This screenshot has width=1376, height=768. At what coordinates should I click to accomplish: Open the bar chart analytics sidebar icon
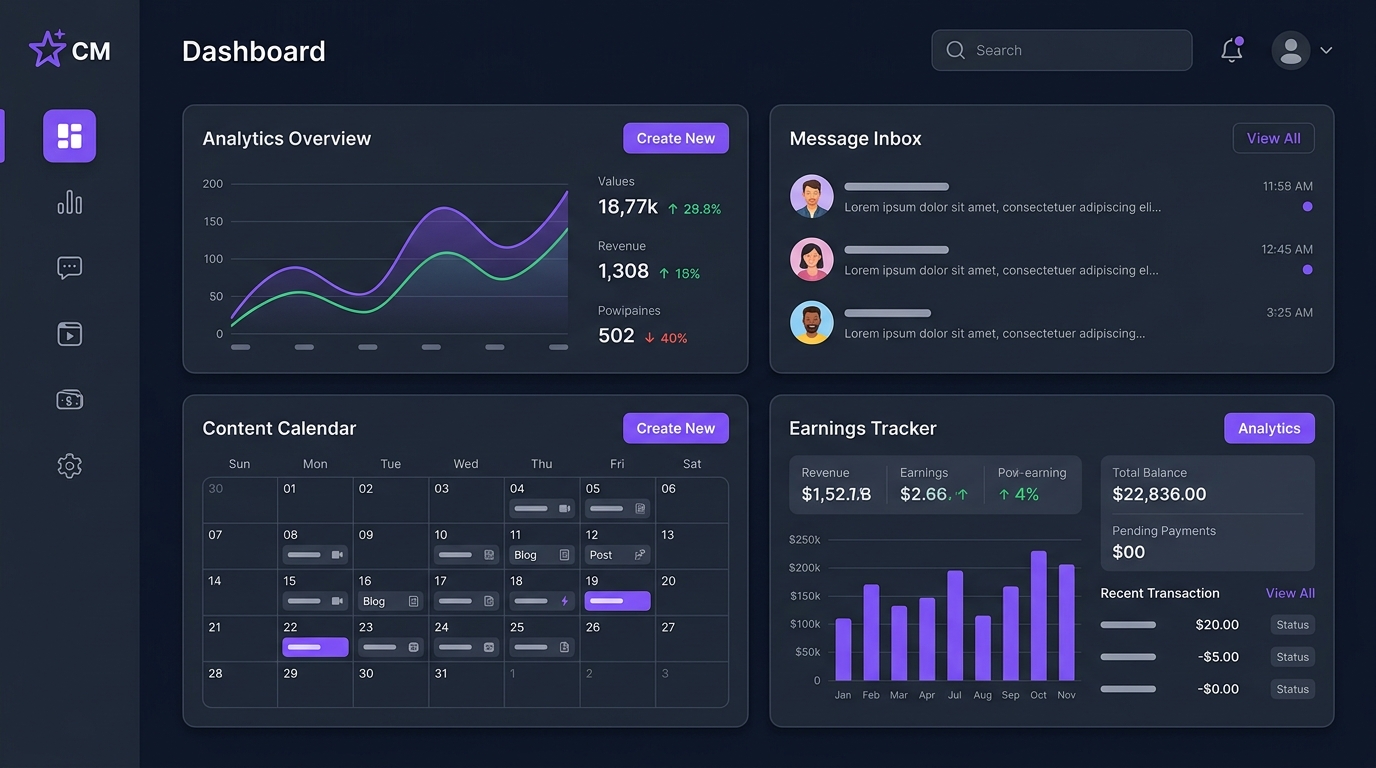tap(70, 202)
